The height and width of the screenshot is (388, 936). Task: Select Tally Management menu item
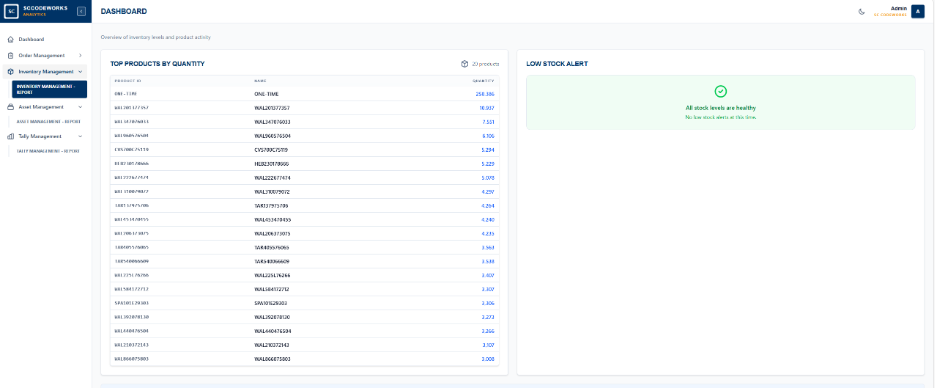[45, 136]
